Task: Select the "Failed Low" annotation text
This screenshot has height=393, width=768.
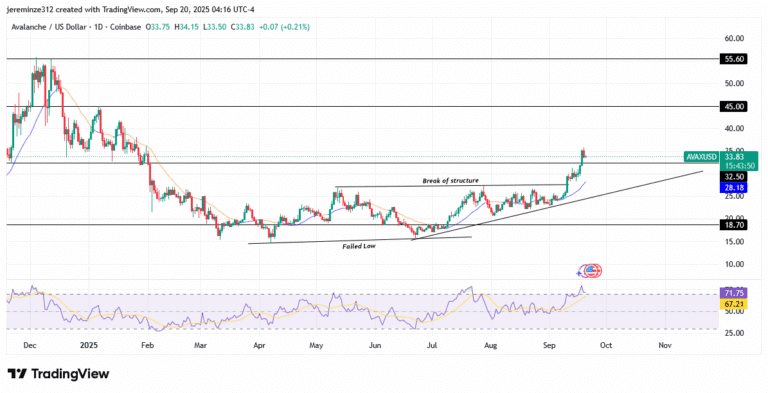Action: pyautogui.click(x=359, y=246)
